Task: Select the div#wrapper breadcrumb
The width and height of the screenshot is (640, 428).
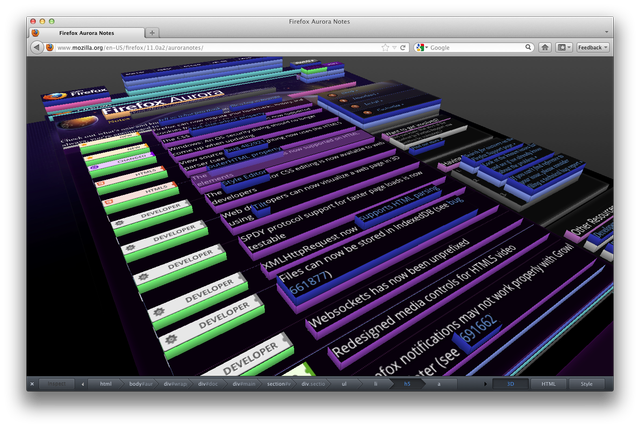Action: [x=175, y=384]
